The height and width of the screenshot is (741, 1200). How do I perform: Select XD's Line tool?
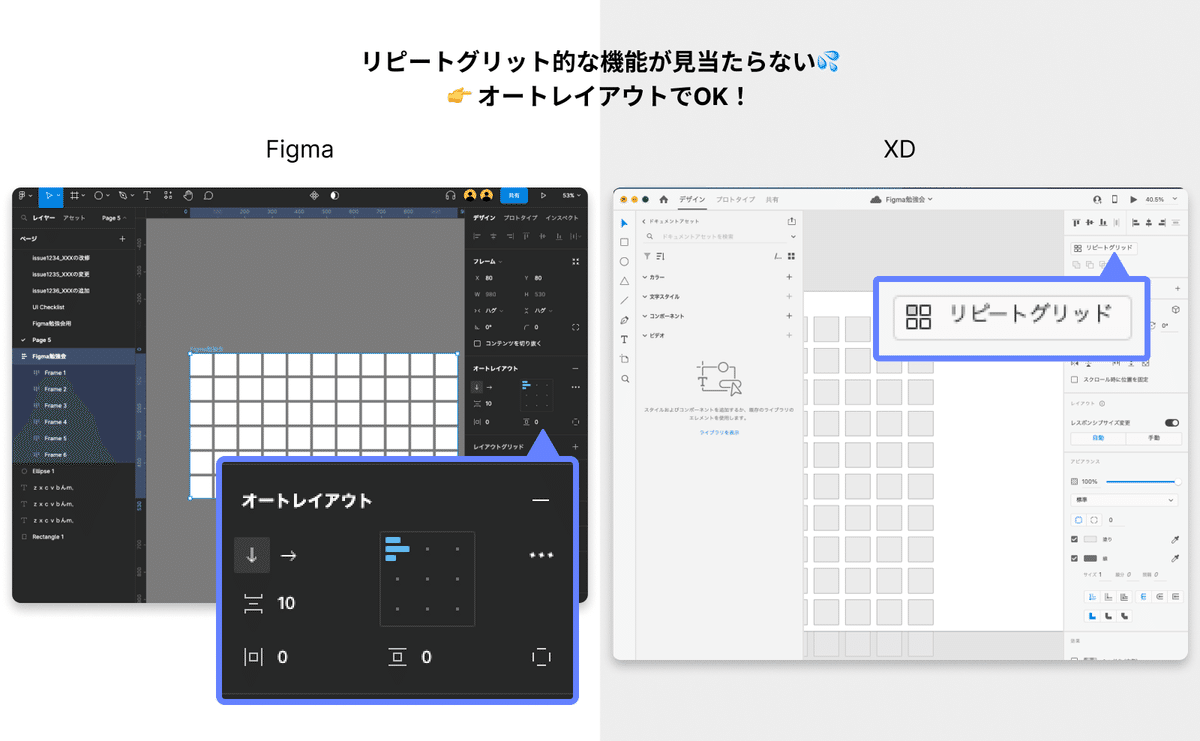(625, 300)
